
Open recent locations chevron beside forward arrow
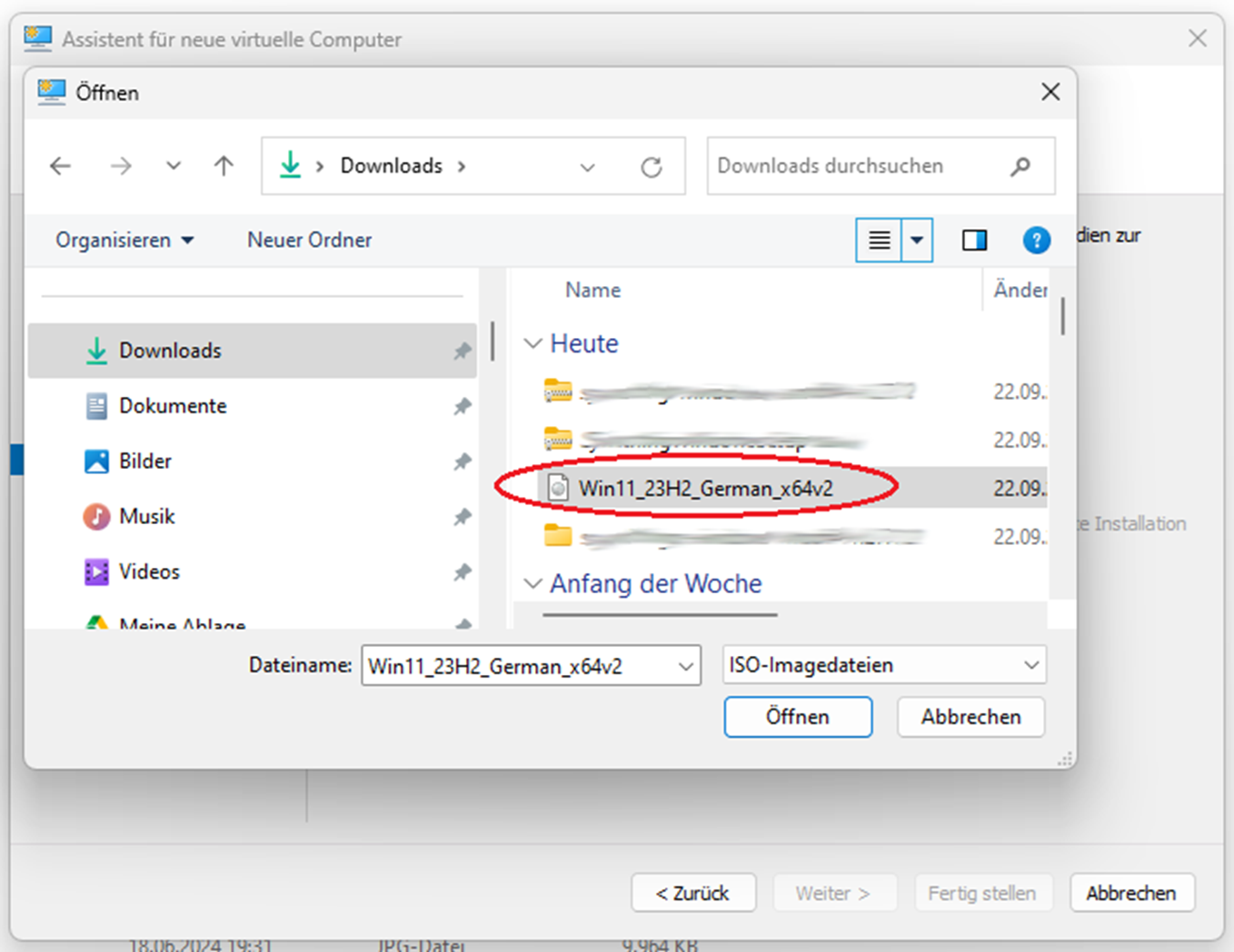click(173, 166)
